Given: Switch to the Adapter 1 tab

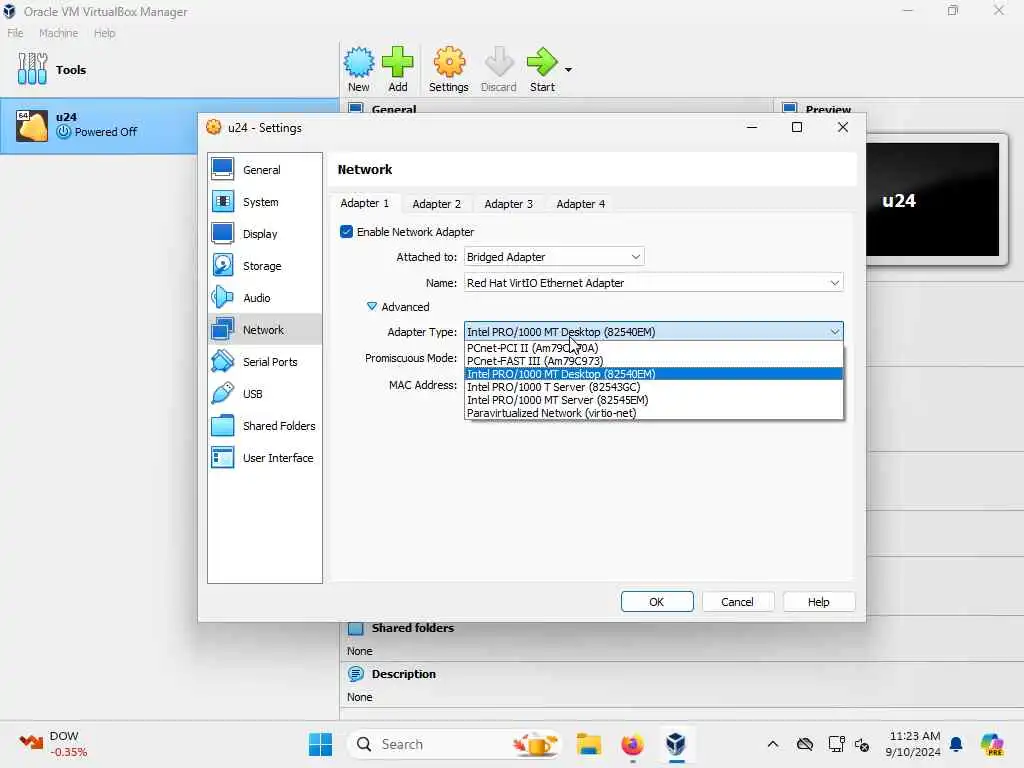Looking at the screenshot, I should coord(364,203).
